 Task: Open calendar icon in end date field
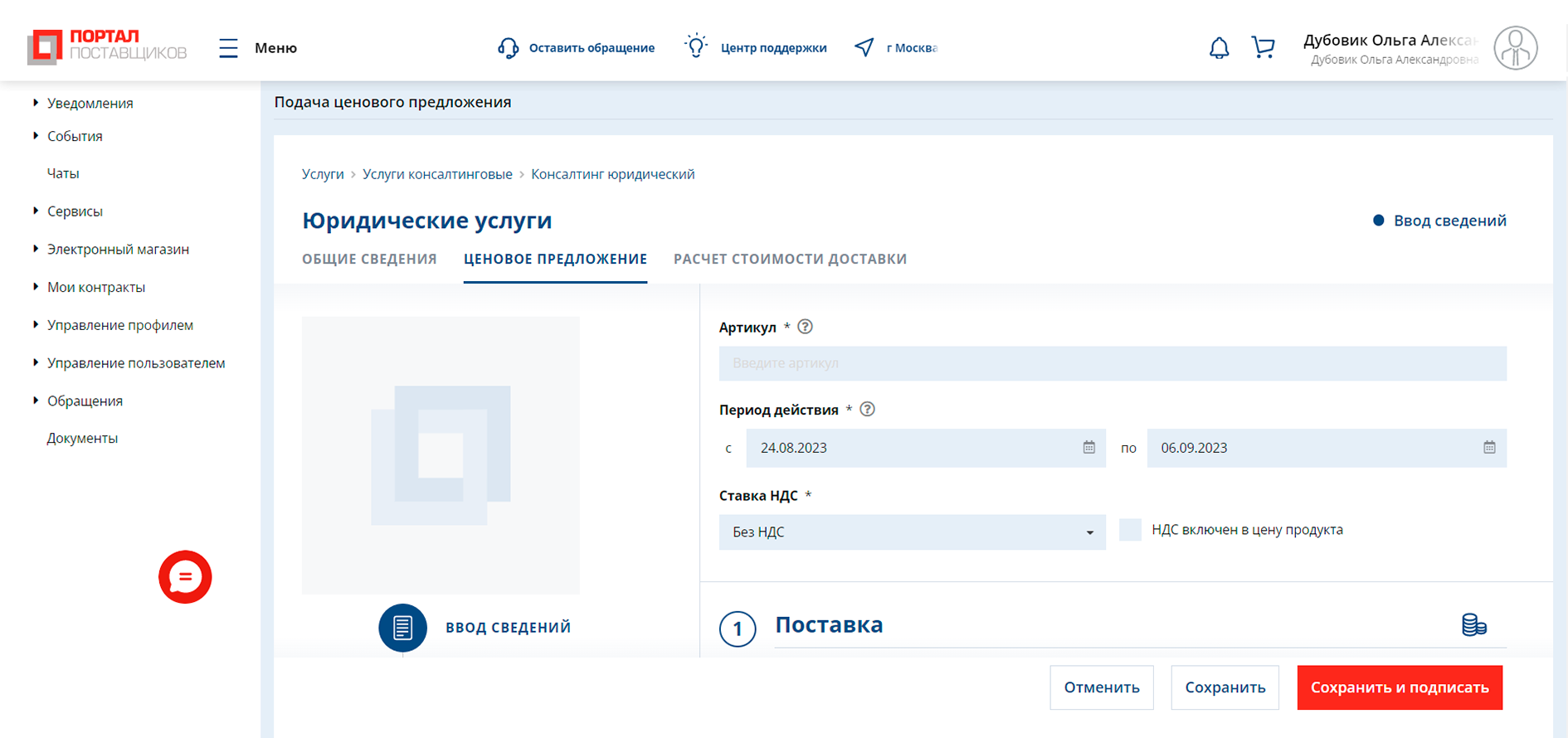pyautogui.click(x=1489, y=447)
